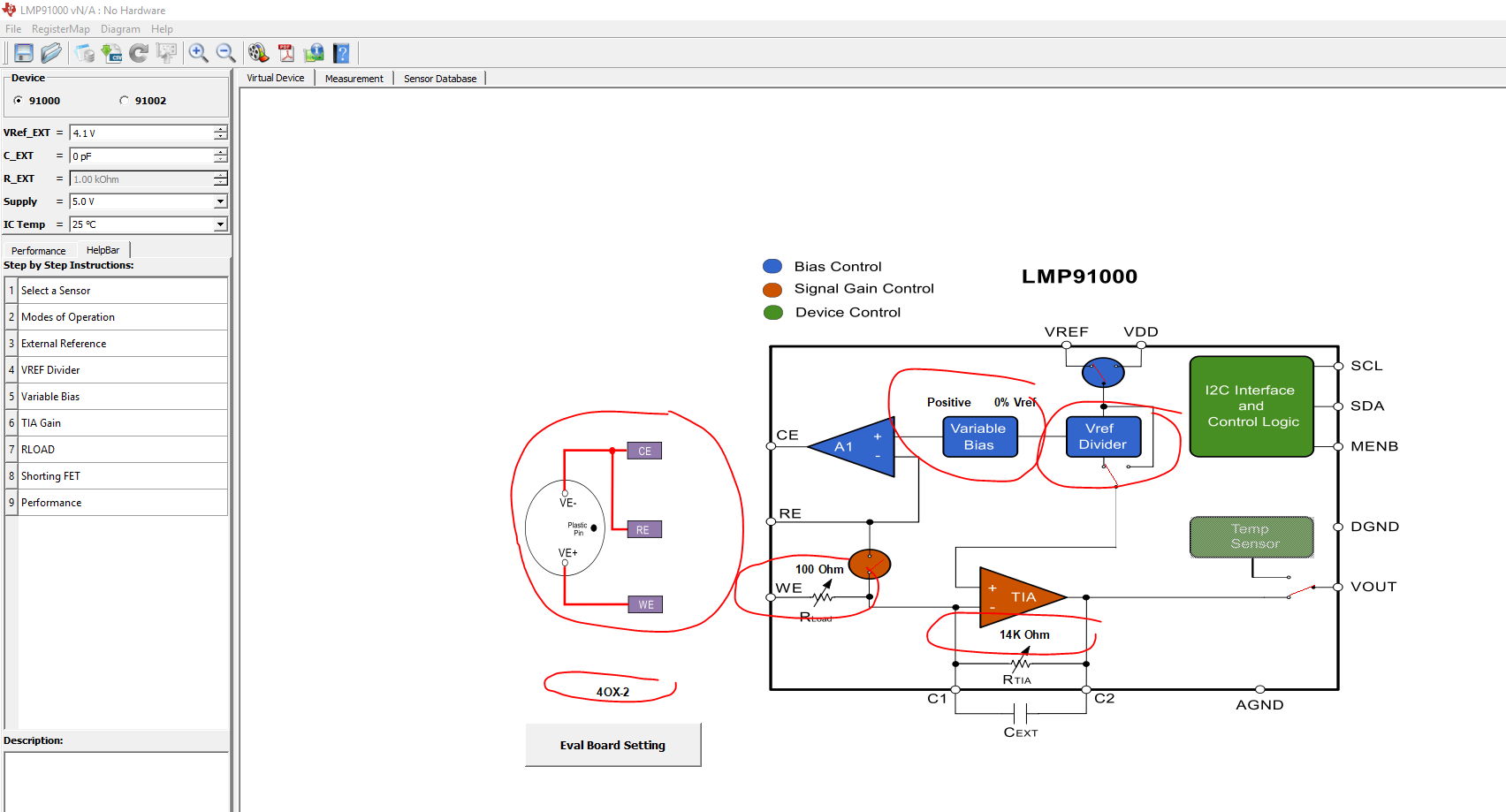Select step 8 Shorting FET

[116, 476]
